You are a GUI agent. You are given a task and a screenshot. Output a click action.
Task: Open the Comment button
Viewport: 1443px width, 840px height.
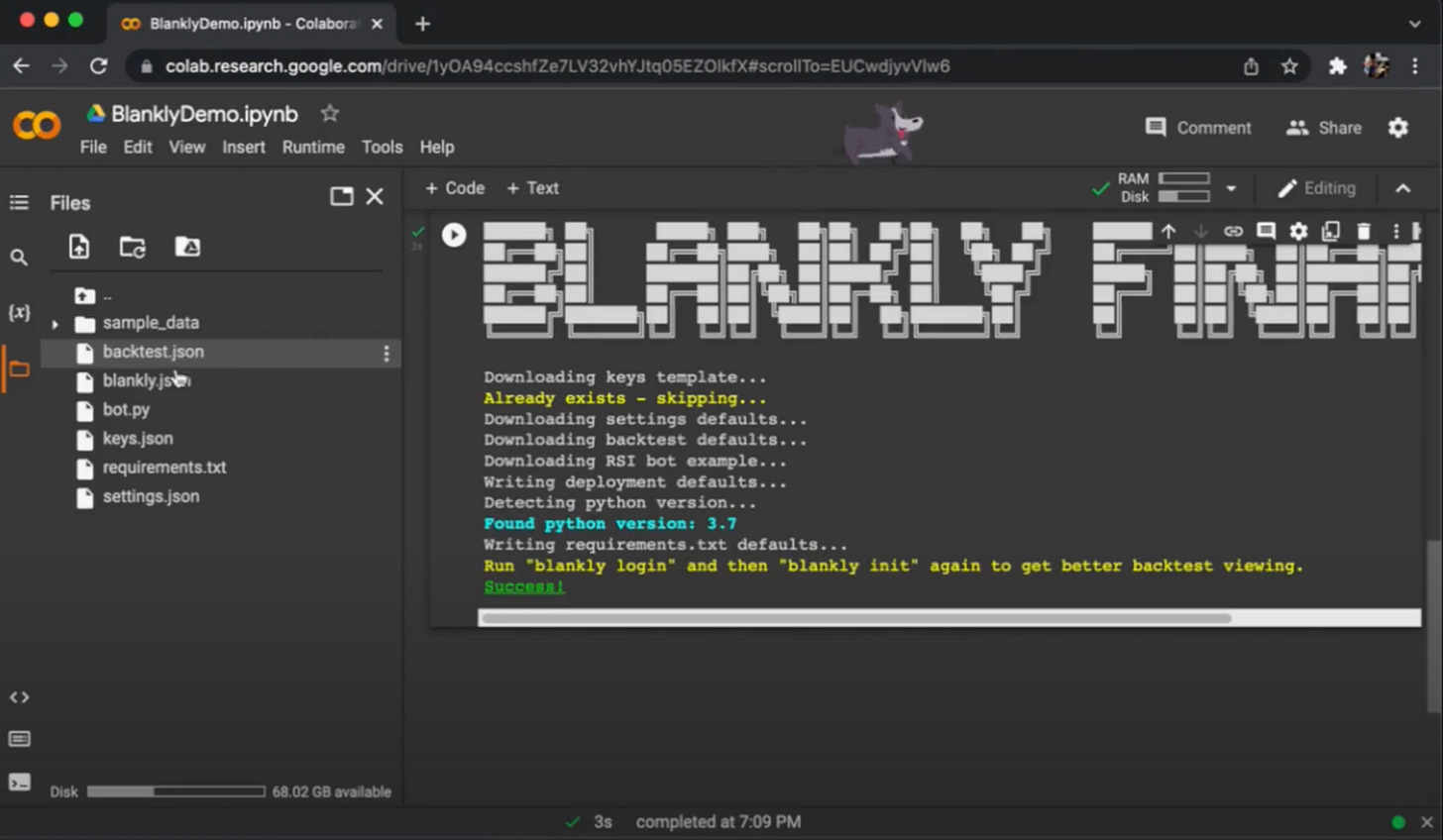[x=1198, y=128]
